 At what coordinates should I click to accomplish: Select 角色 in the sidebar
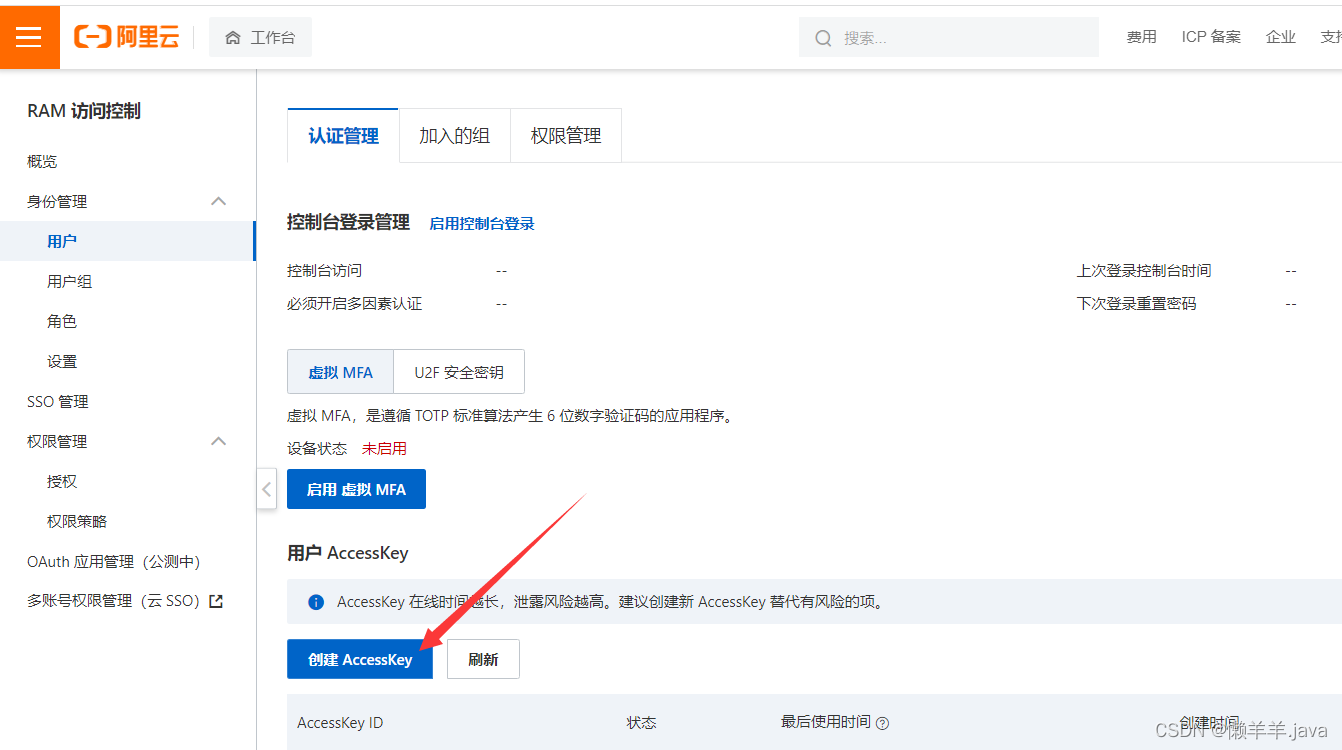(62, 321)
